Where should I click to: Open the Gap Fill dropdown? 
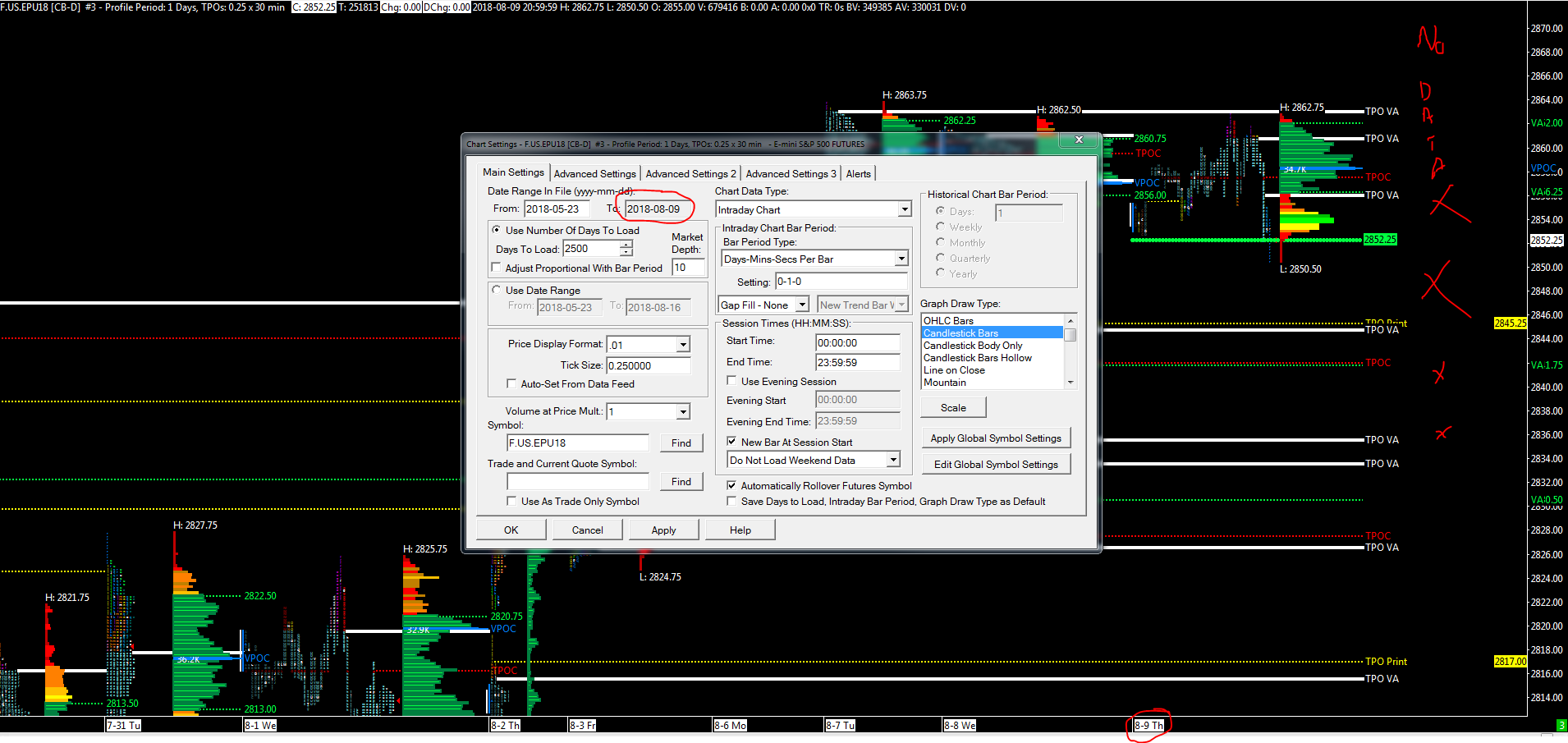[802, 305]
